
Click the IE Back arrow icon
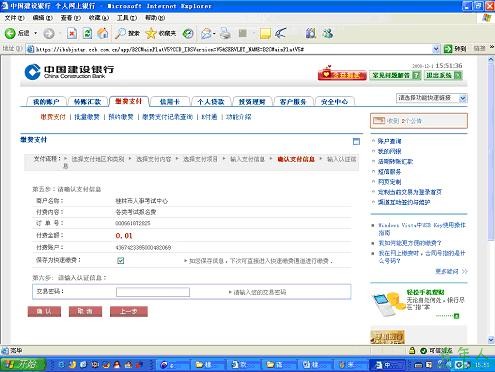pyautogui.click(x=10, y=33)
